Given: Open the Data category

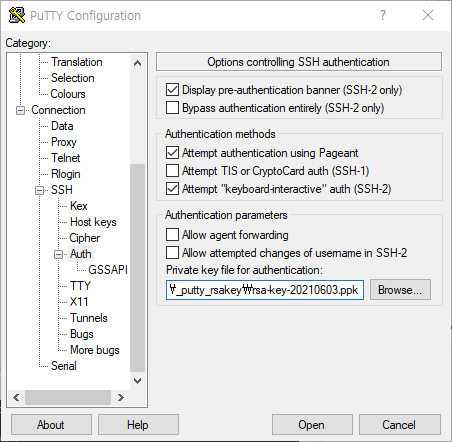Looking at the screenshot, I should [62, 126].
